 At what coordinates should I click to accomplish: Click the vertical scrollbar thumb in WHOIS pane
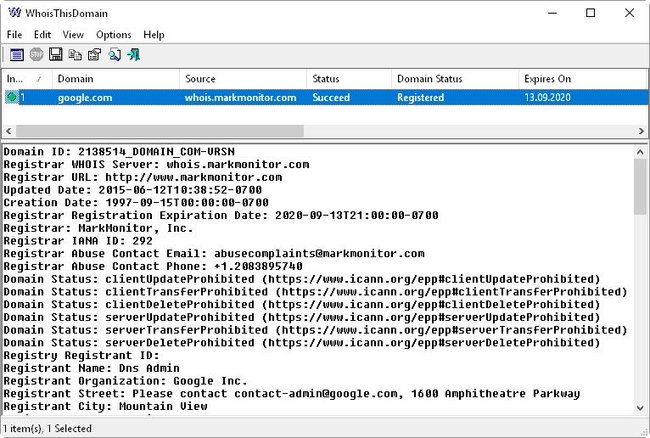pos(640,187)
